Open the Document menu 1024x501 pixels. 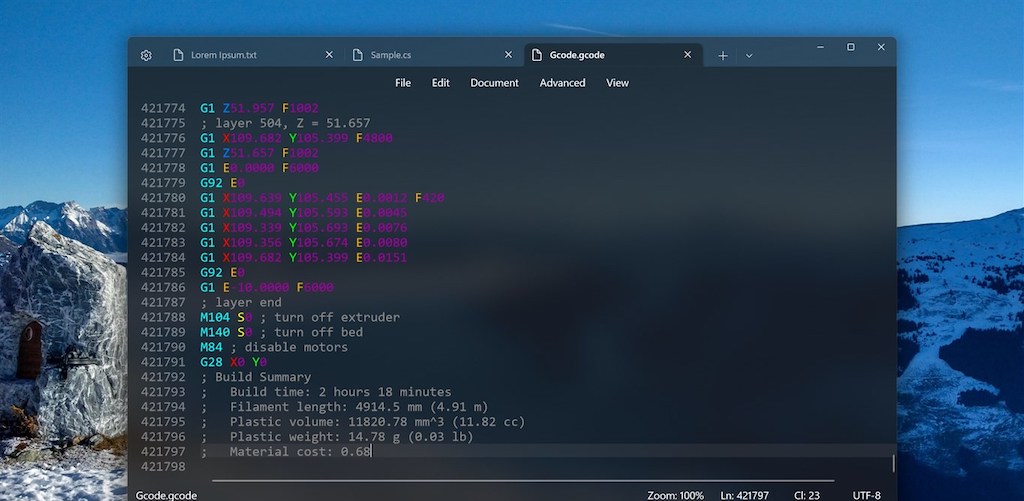click(494, 83)
